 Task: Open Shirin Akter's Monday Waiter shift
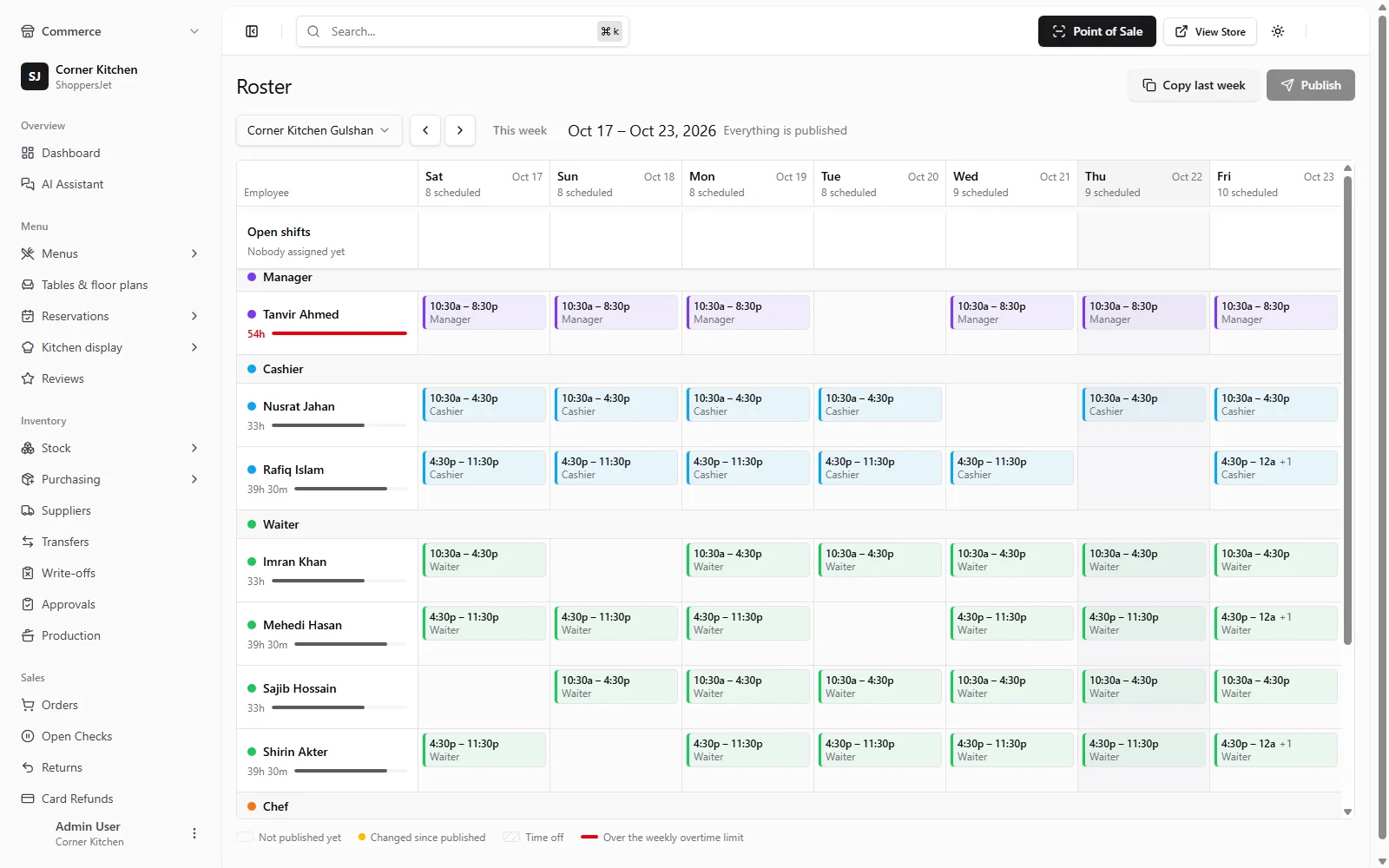pyautogui.click(x=748, y=750)
